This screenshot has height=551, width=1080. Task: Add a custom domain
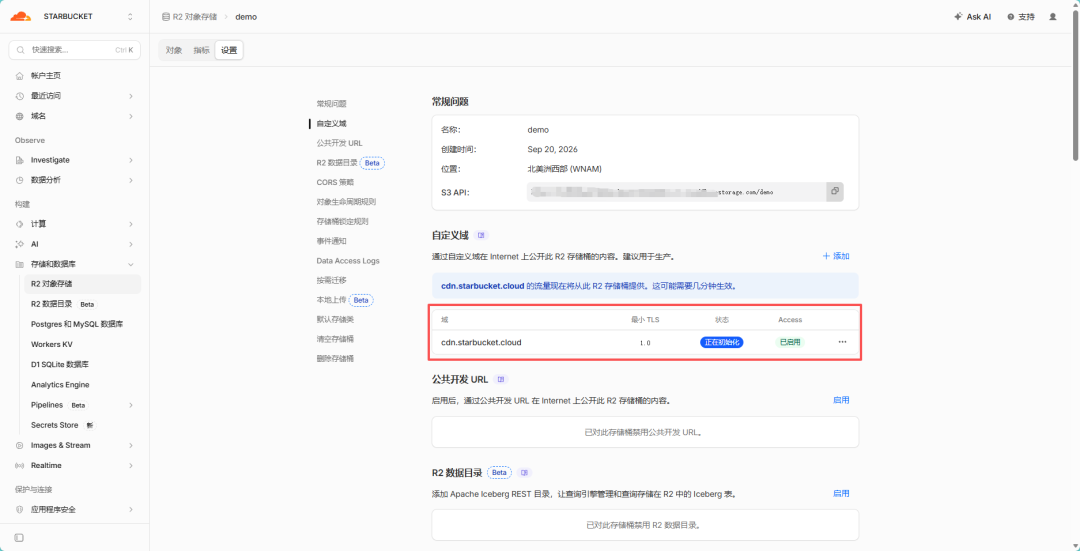pyautogui.click(x=836, y=256)
